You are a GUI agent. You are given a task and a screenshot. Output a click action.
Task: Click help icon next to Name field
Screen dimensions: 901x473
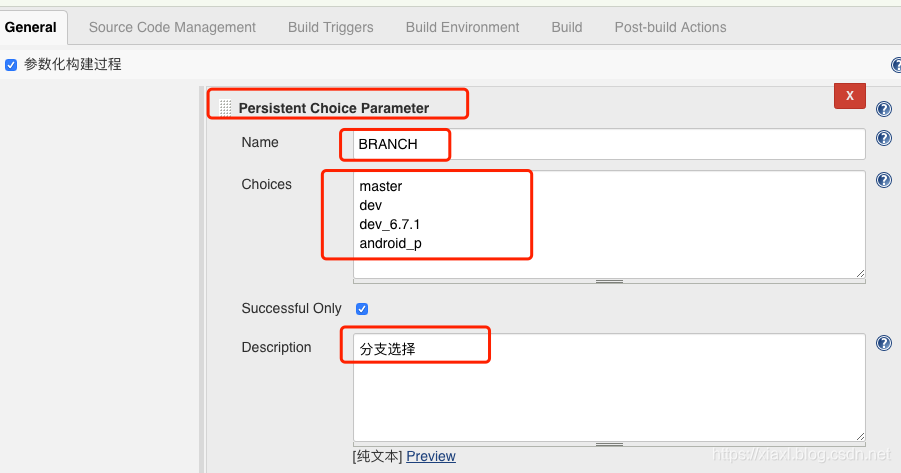884,139
